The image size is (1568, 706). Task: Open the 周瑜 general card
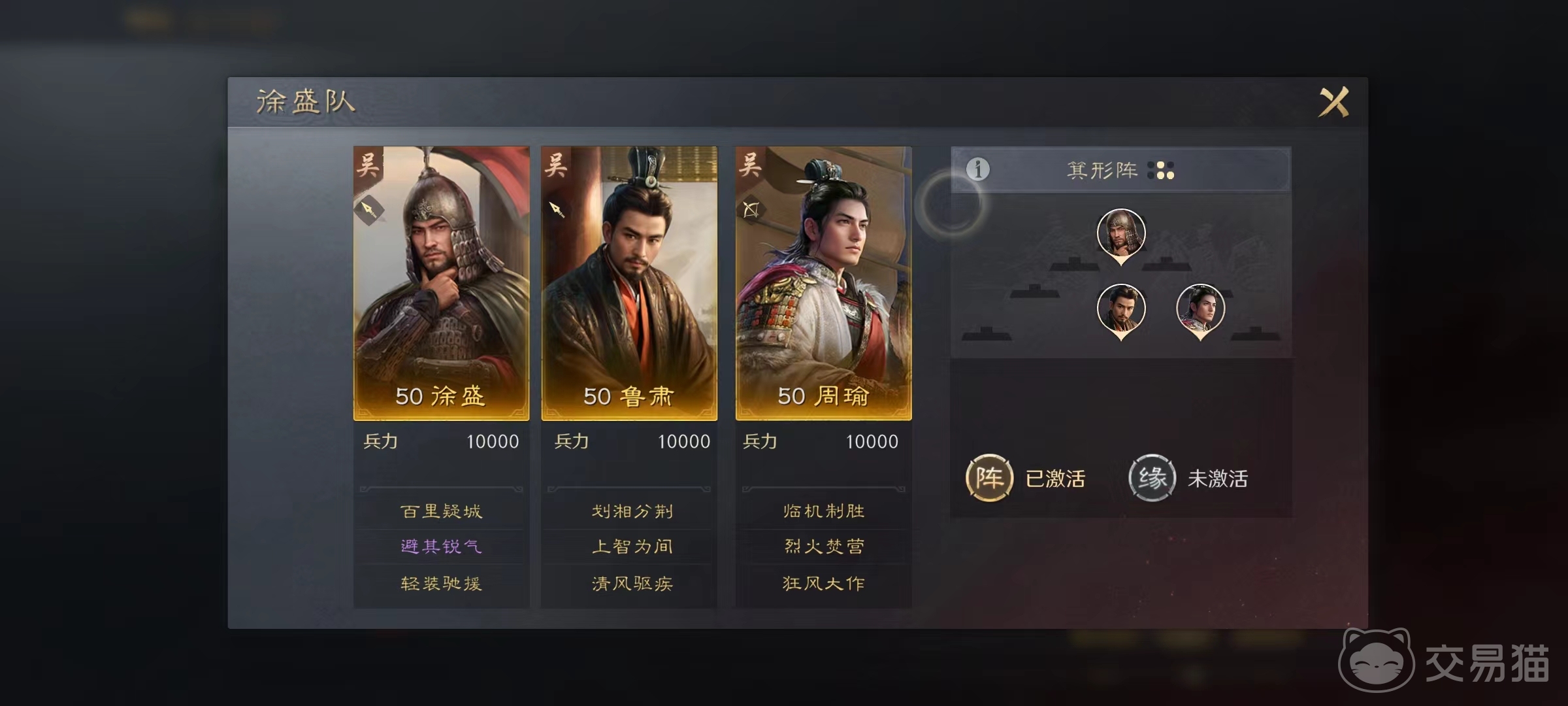coord(823,283)
